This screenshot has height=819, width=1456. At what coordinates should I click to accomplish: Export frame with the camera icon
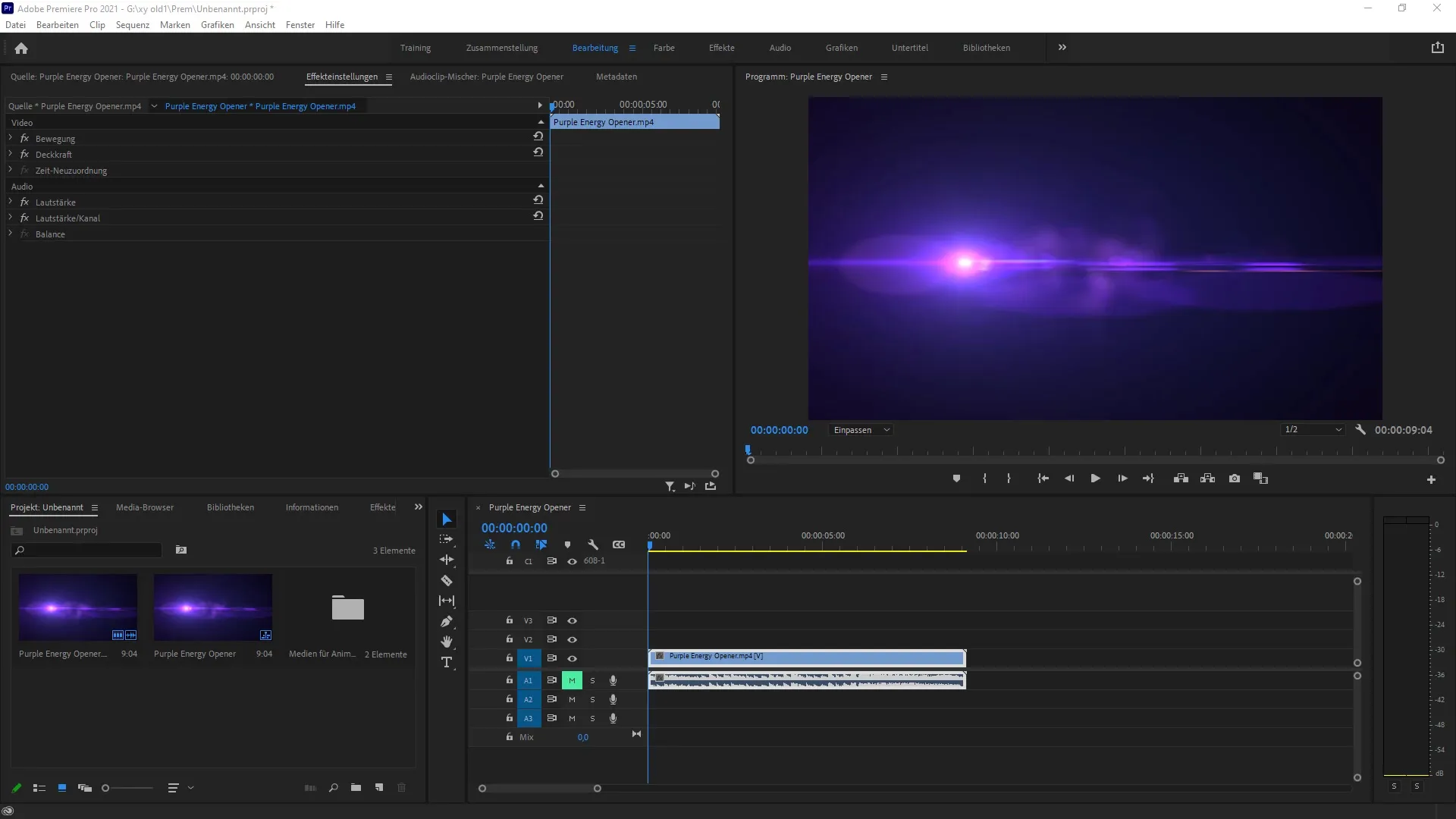pyautogui.click(x=1235, y=479)
